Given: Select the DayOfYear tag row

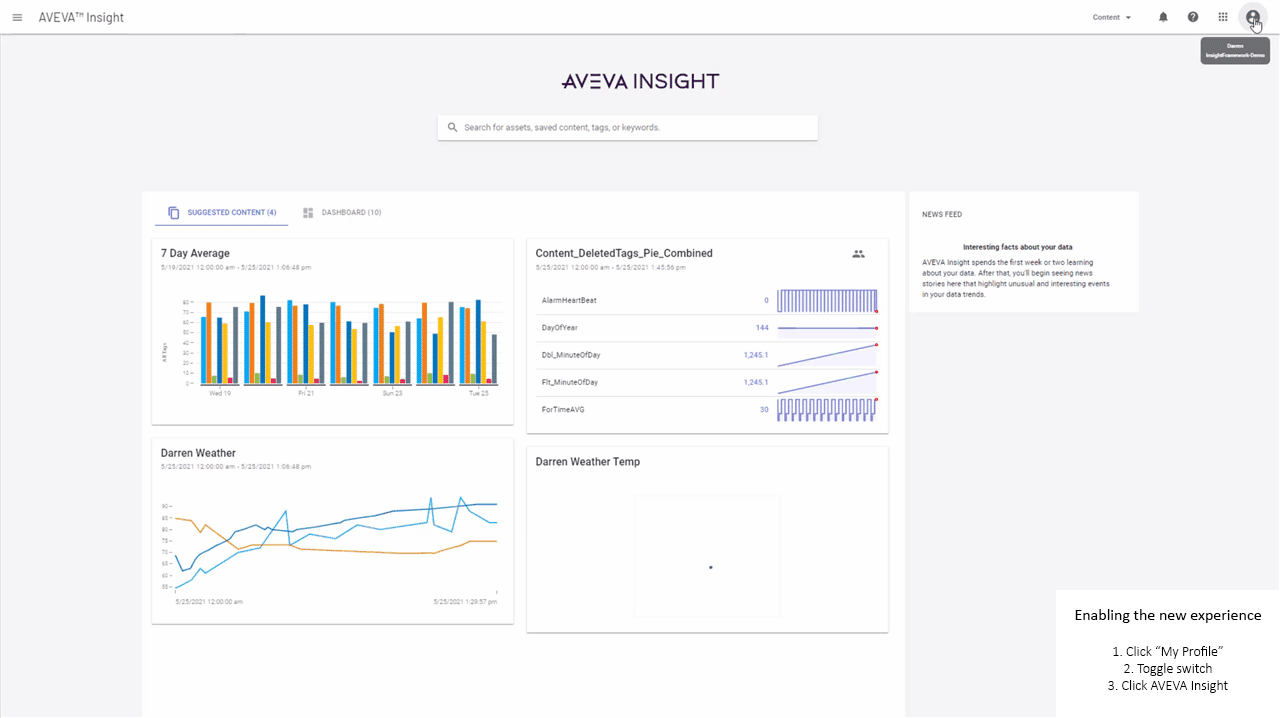Looking at the screenshot, I should coord(562,327).
